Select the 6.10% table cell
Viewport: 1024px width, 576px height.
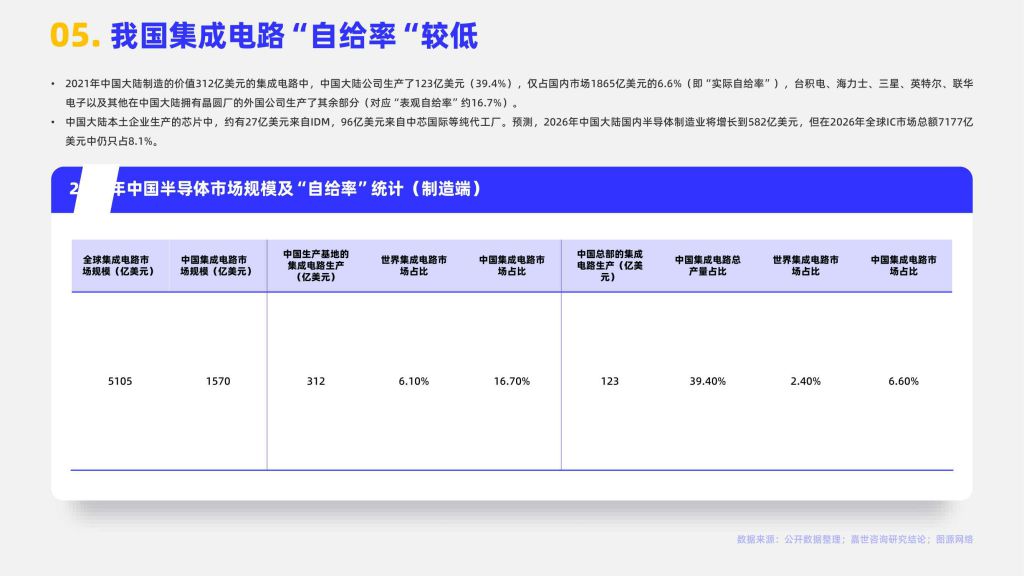(x=413, y=381)
